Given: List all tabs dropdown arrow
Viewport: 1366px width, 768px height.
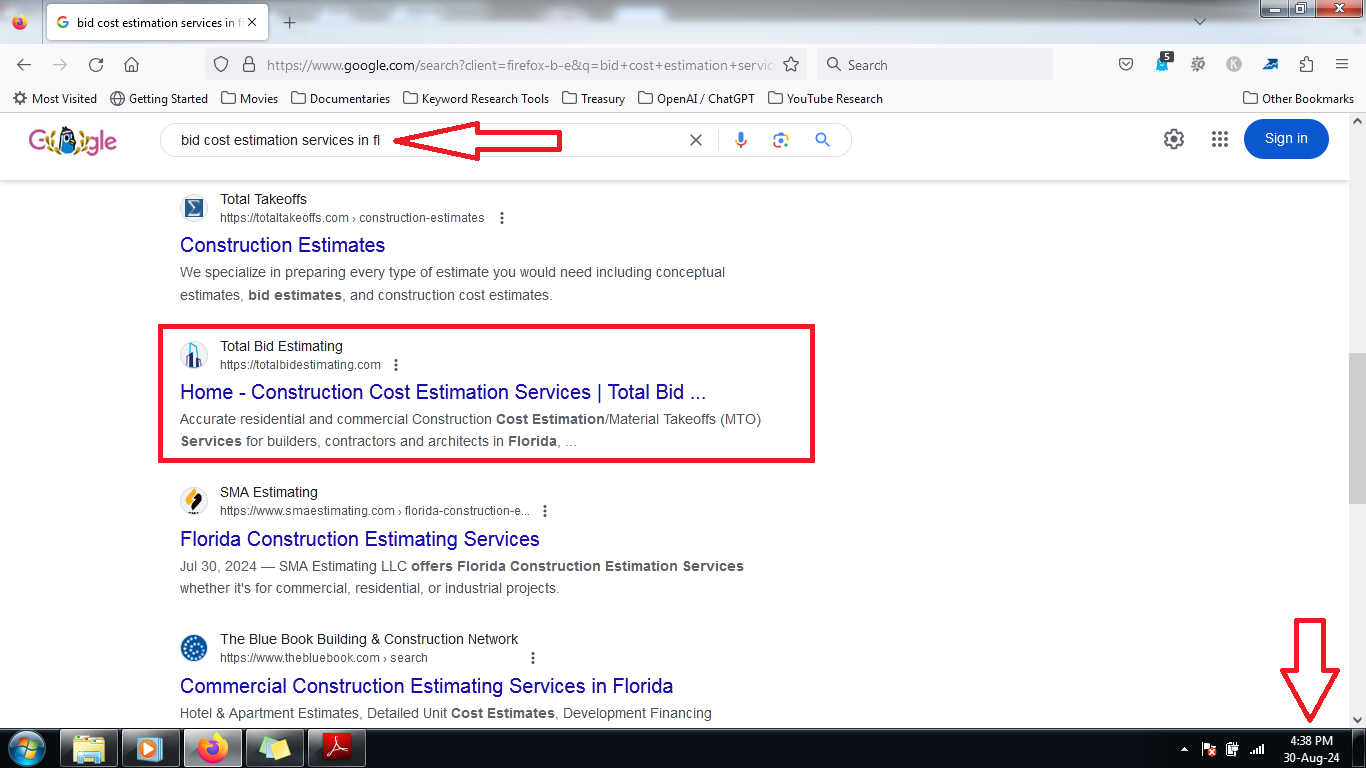Looking at the screenshot, I should pyautogui.click(x=1200, y=22).
